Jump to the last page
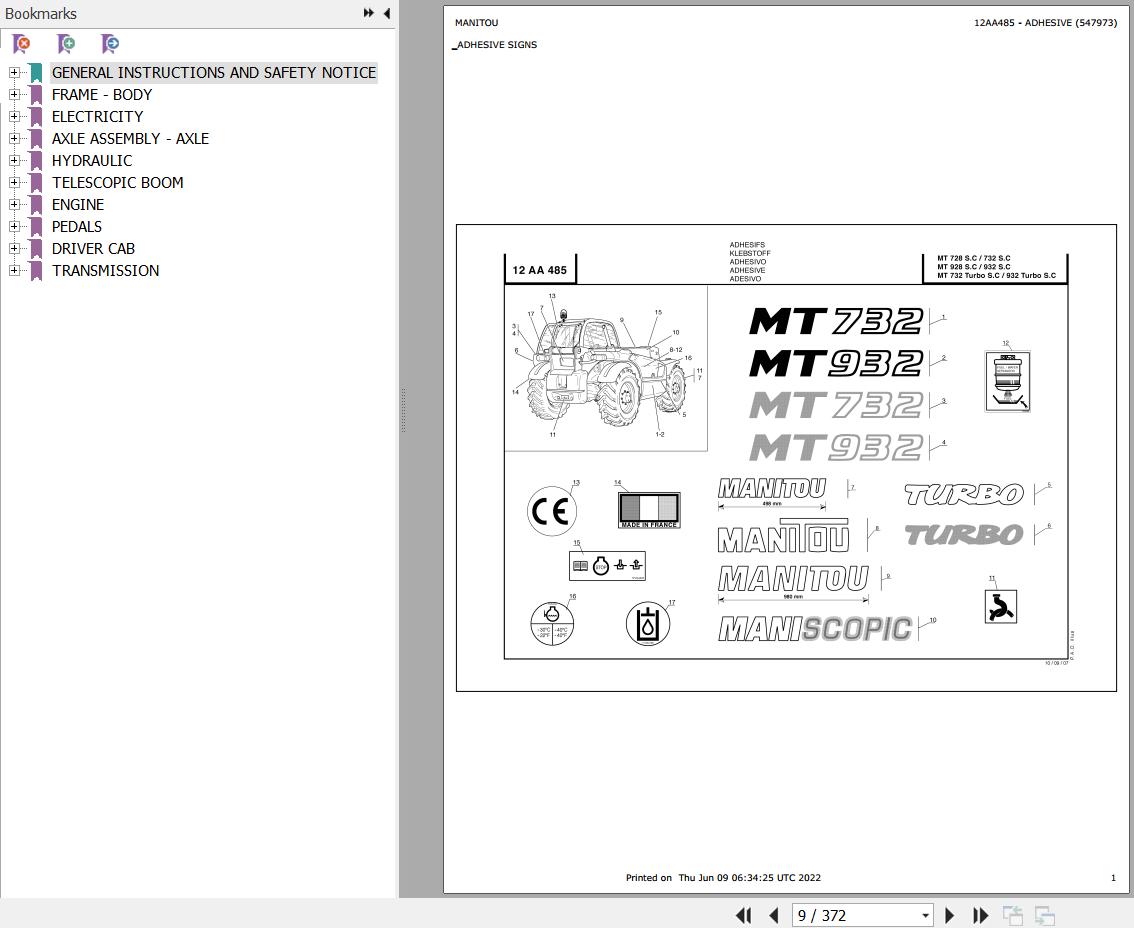This screenshot has width=1134, height=928. (981, 915)
